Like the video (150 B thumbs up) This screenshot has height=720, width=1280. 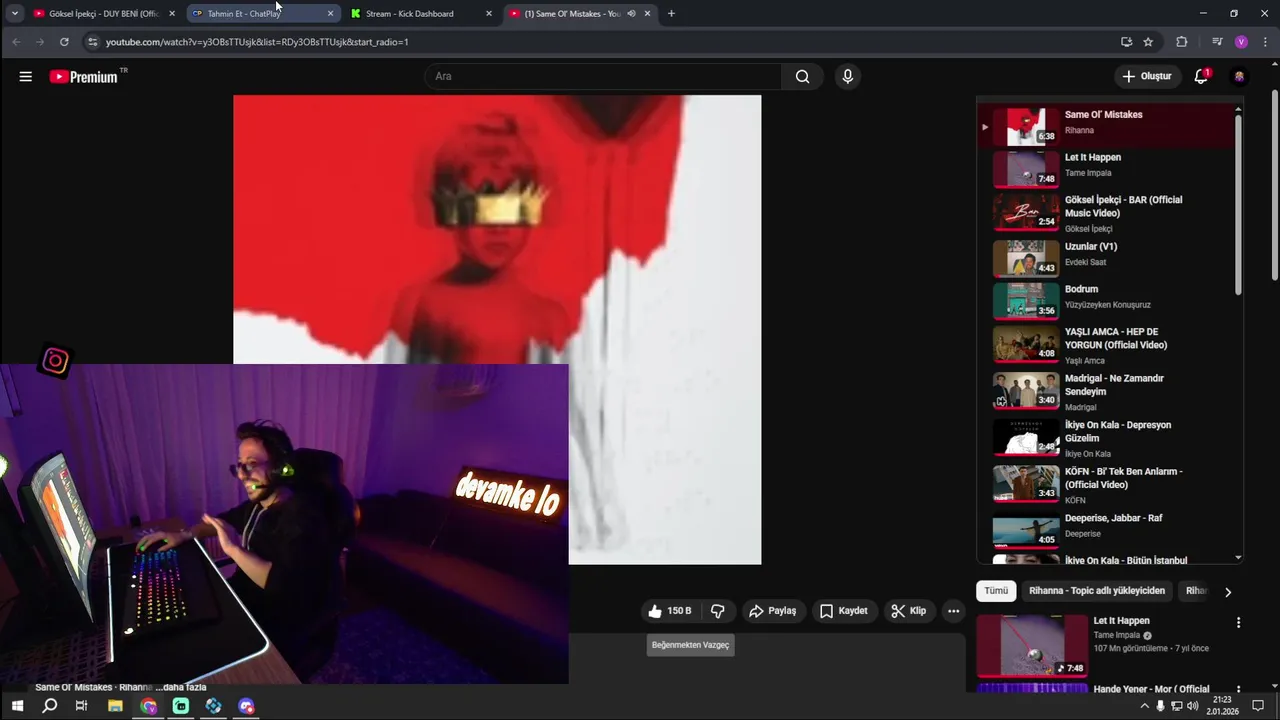pos(669,611)
